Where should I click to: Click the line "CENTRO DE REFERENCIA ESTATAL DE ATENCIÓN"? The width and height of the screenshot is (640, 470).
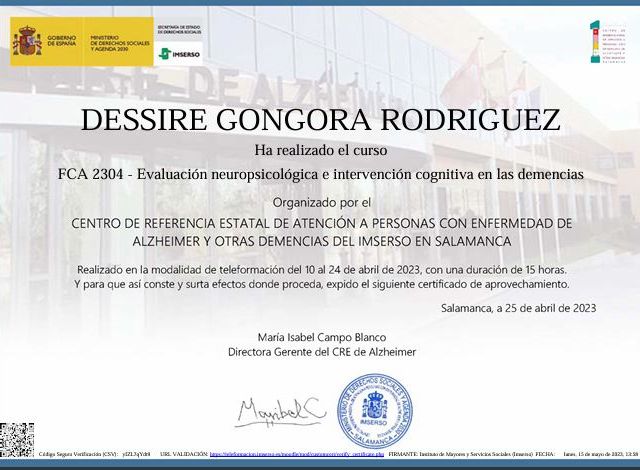[x=322, y=224]
